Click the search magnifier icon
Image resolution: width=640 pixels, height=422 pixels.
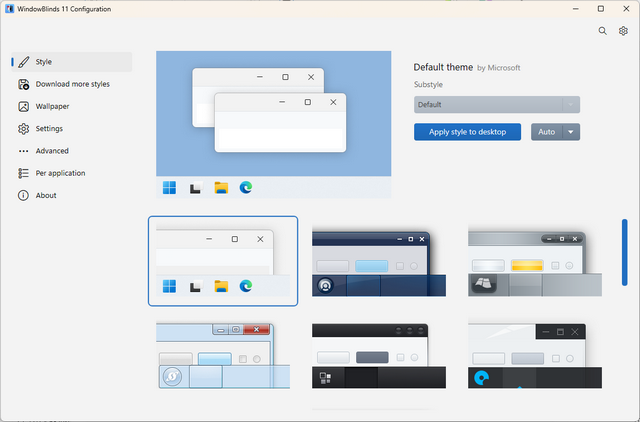tap(602, 31)
